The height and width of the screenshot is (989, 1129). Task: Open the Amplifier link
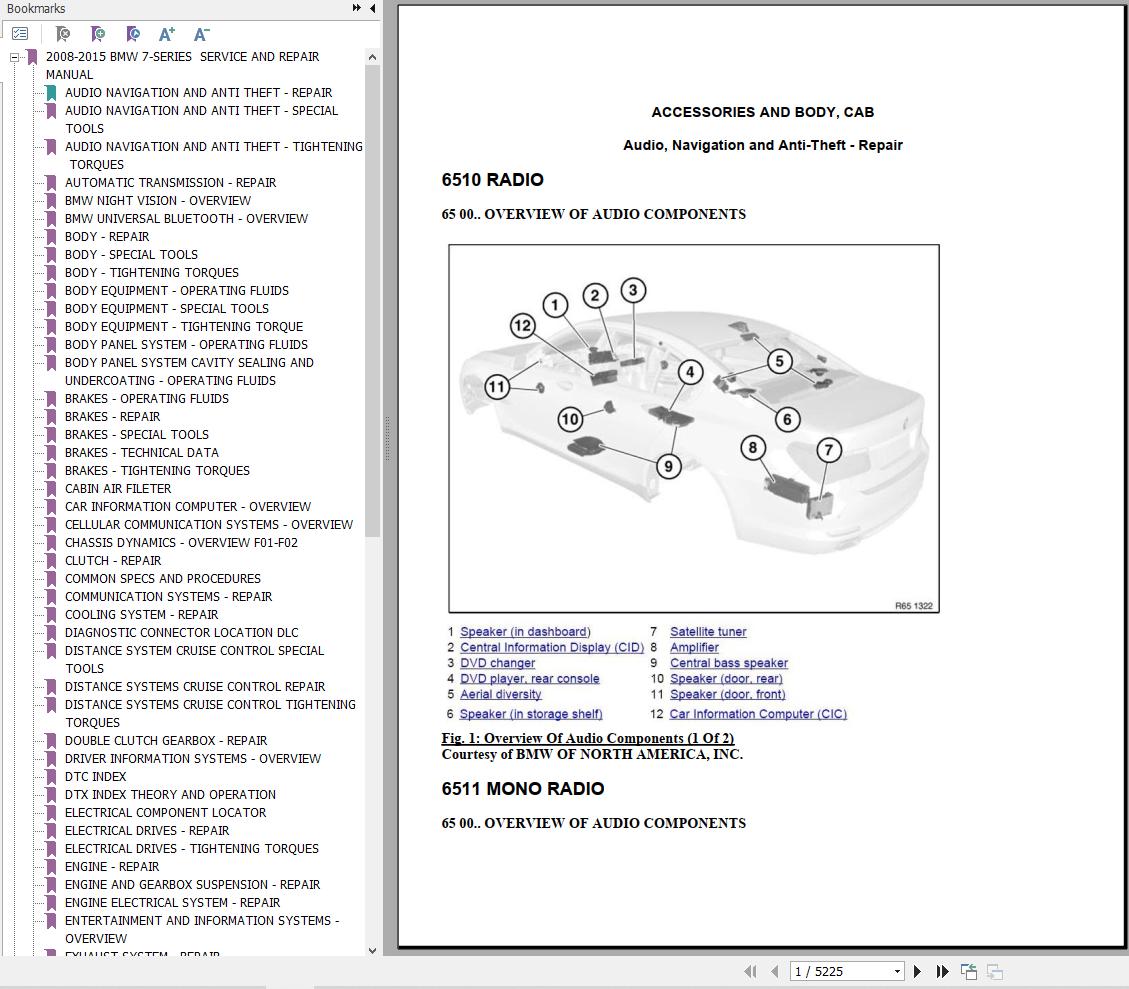pos(694,647)
